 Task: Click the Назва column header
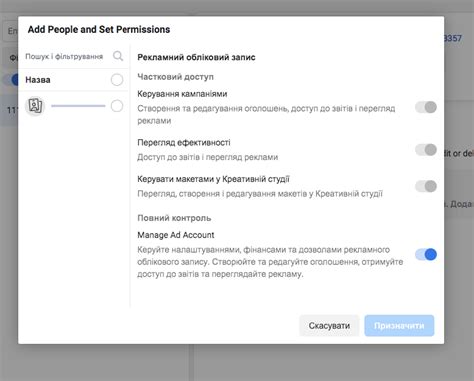tap(38, 80)
